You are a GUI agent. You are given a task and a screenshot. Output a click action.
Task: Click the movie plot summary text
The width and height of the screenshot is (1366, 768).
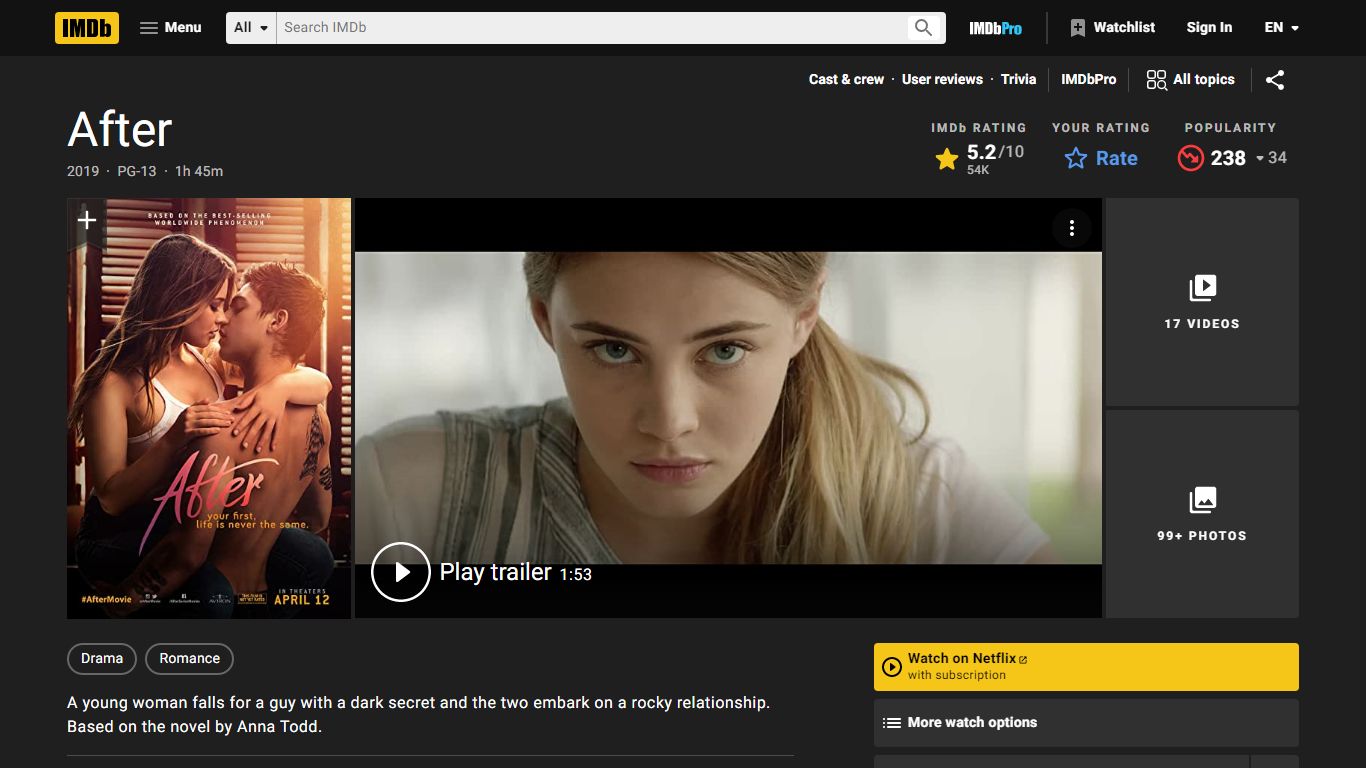pos(418,715)
